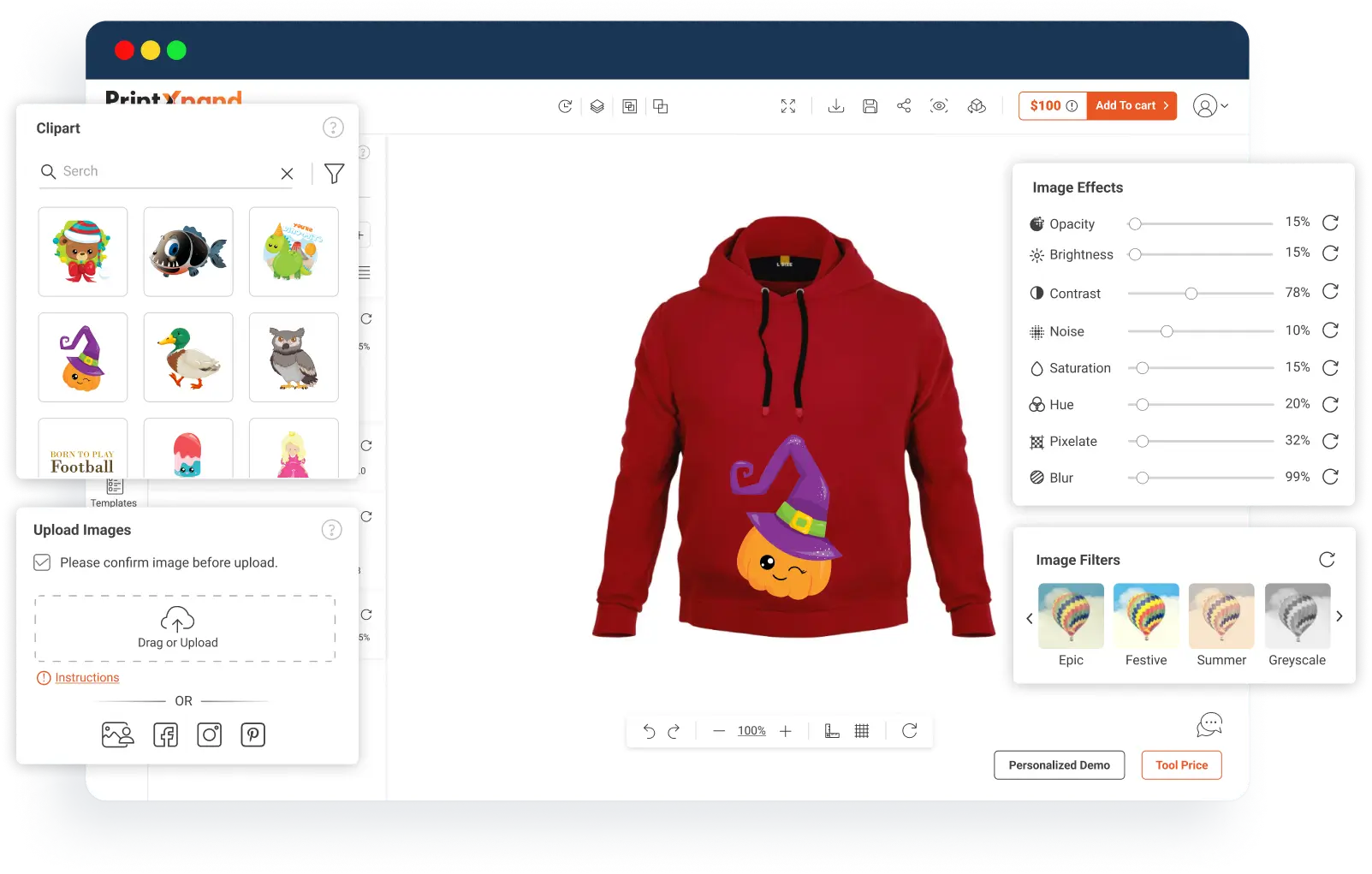
Task: Reset all Image Filters
Action: pyautogui.click(x=1327, y=560)
